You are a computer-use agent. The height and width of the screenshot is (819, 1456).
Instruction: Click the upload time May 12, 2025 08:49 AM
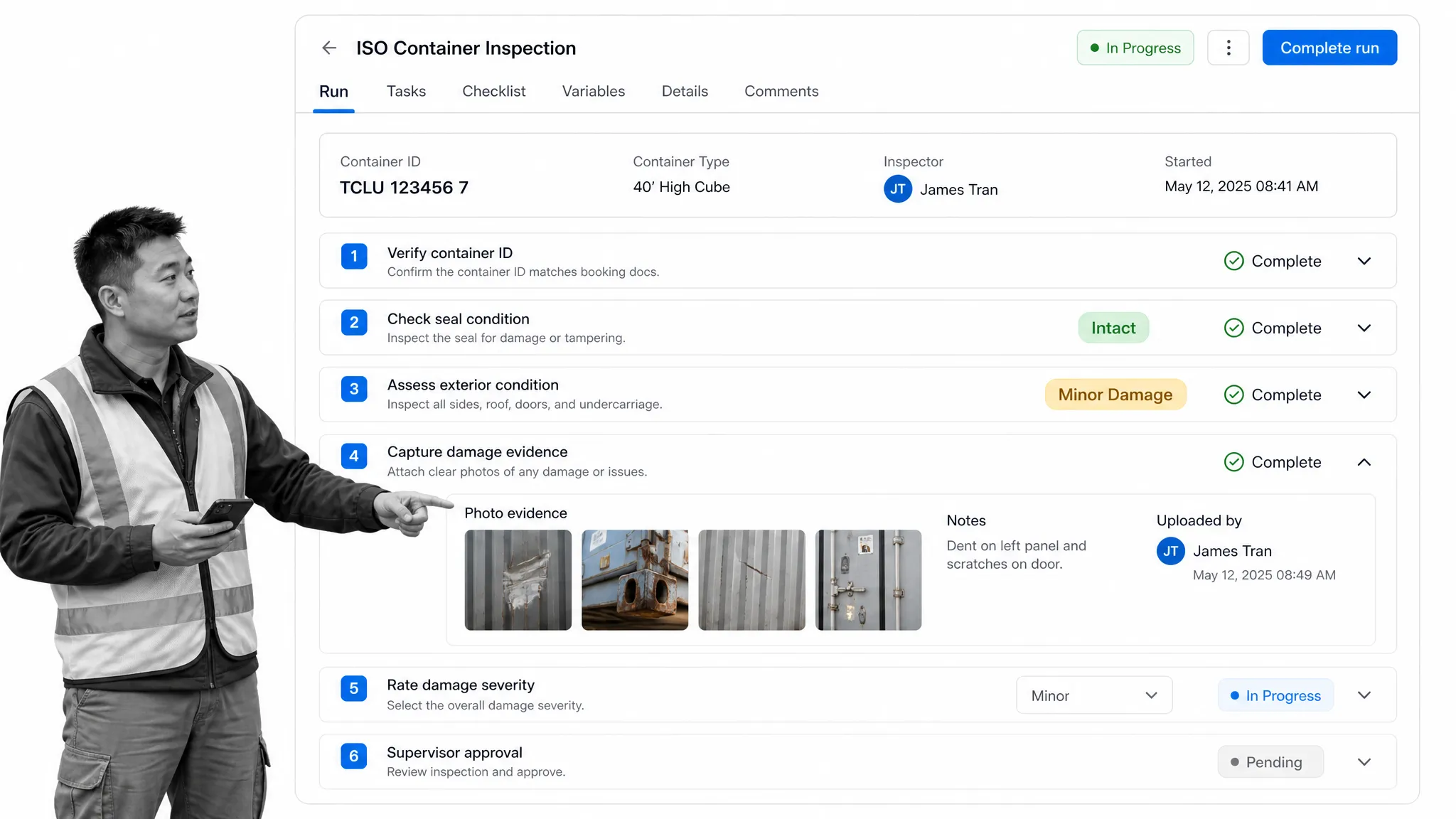(x=1264, y=575)
